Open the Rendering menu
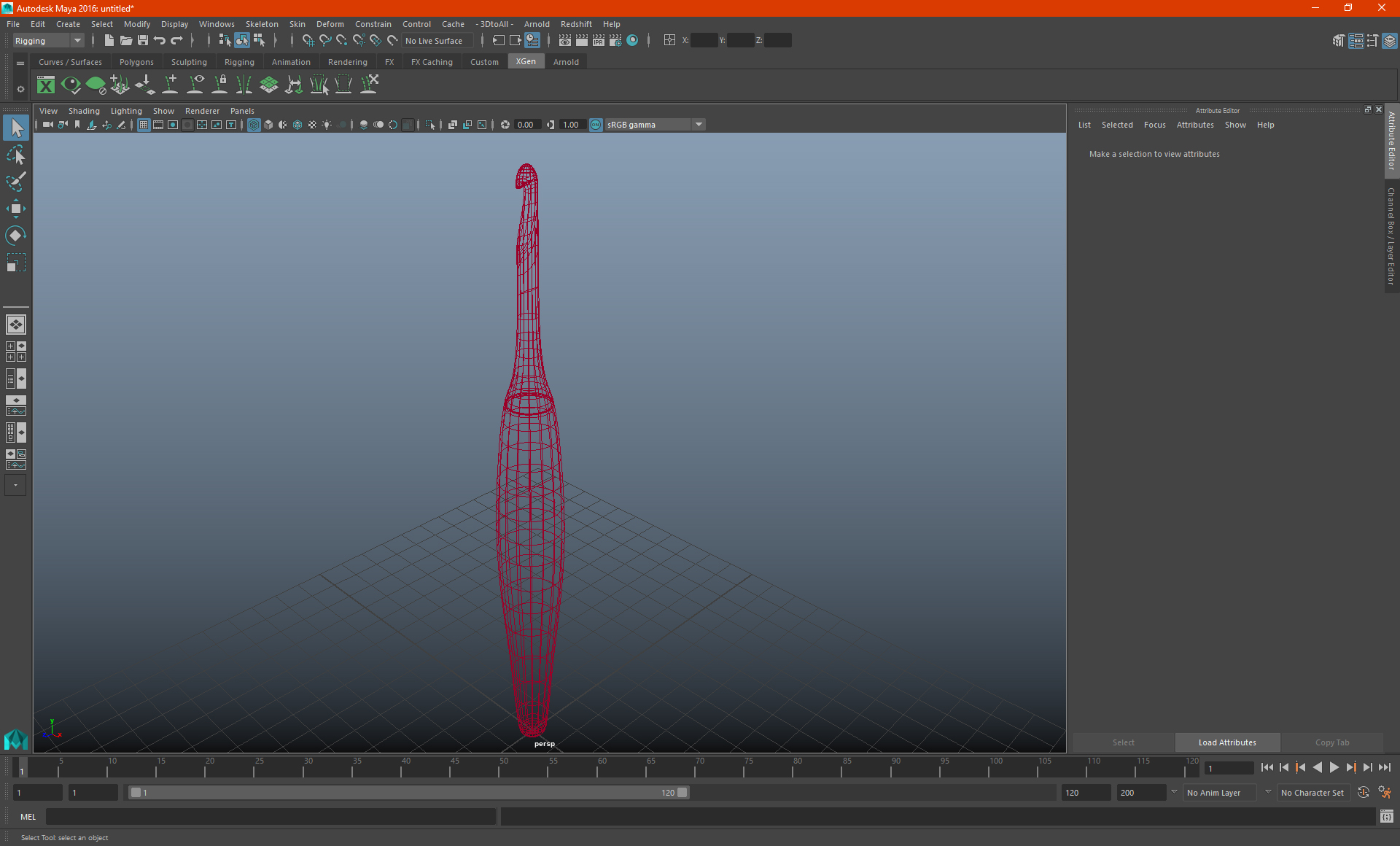The width and height of the screenshot is (1400, 846). [348, 62]
